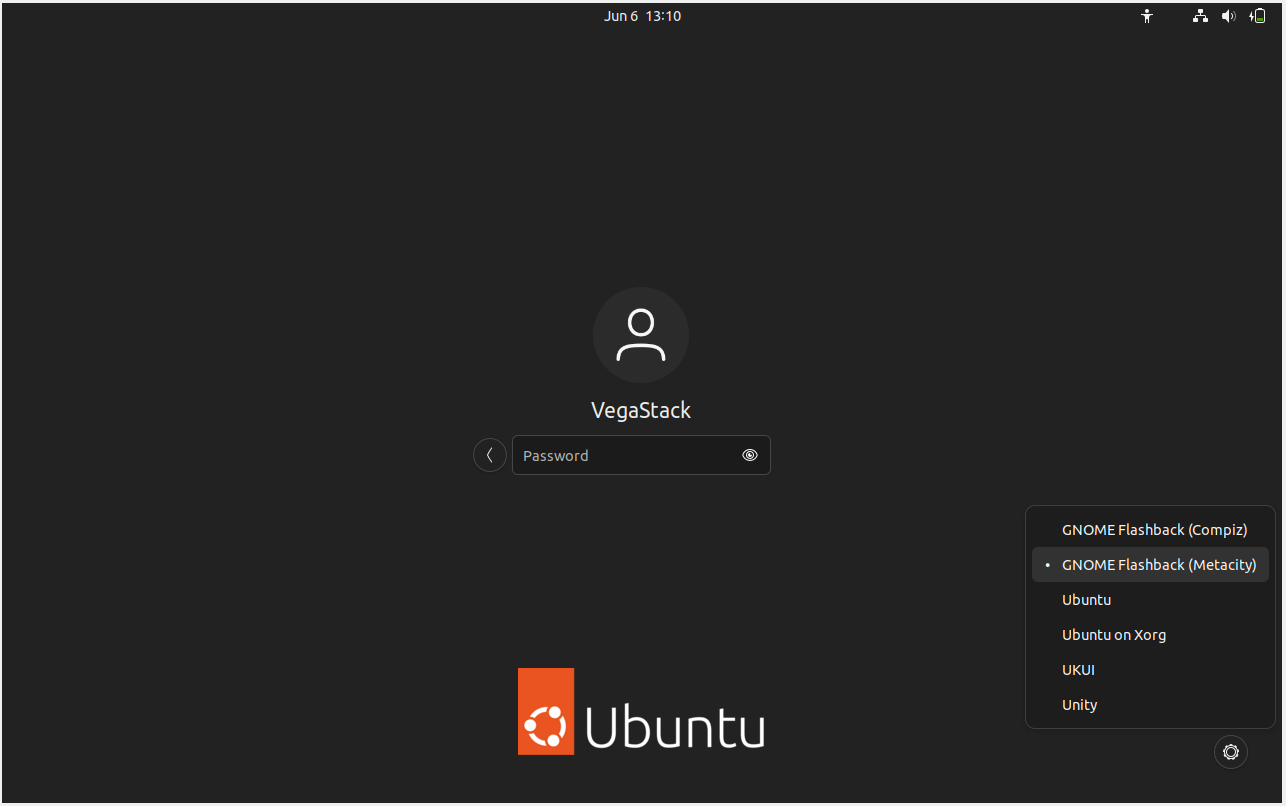
Task: Click the battery status icon
Action: [x=1258, y=16]
